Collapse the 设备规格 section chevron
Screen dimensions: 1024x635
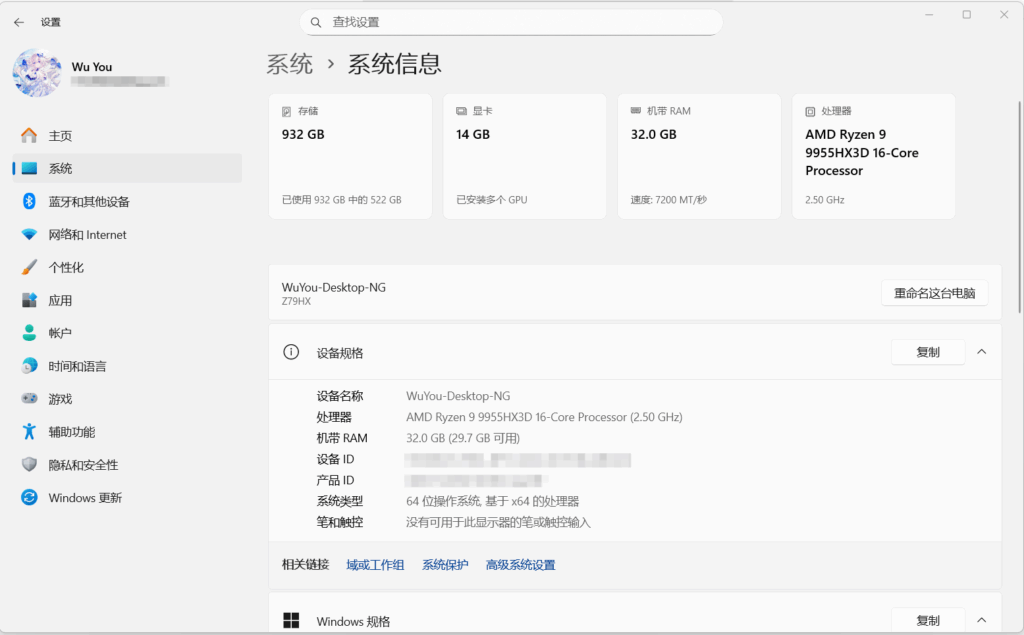981,352
